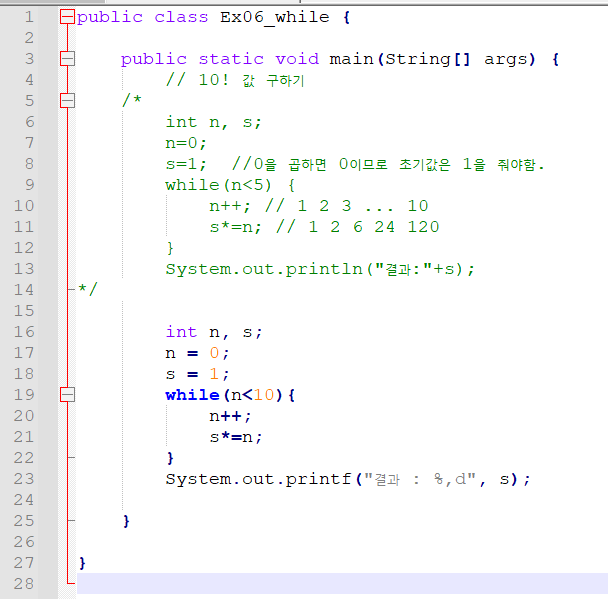Click 's*=n;' on line 21
Viewport: 608px width, 599px height.
click(236, 437)
